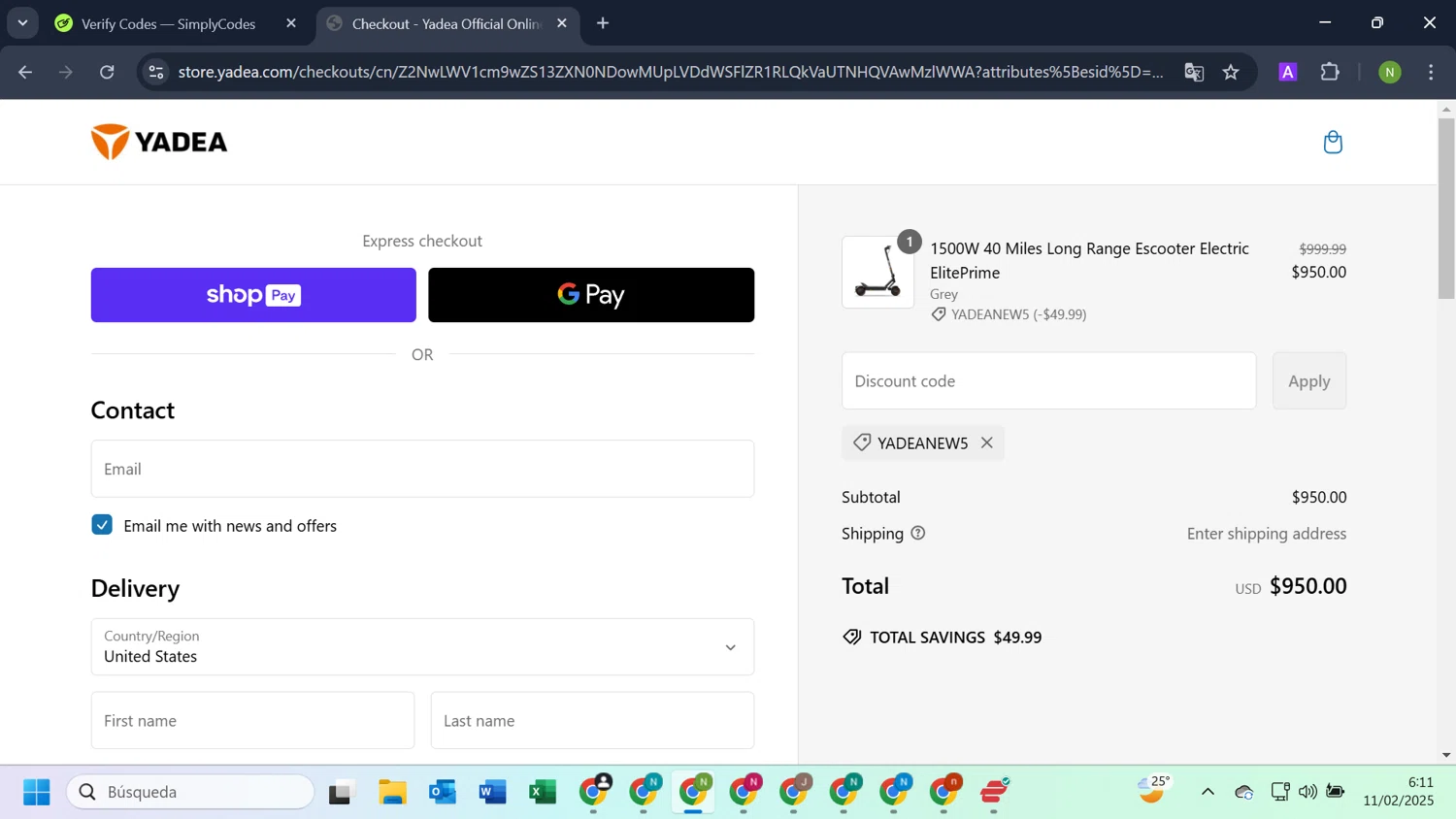Focus the Last name field
Viewport: 1456px width, 819px height.
tap(592, 720)
